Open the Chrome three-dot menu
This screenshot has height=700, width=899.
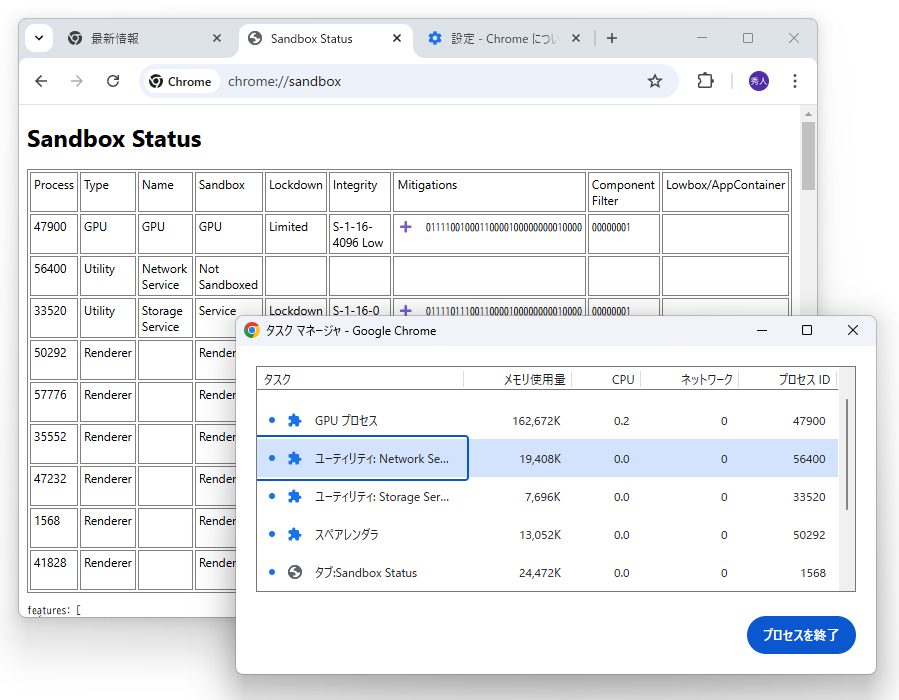(794, 81)
